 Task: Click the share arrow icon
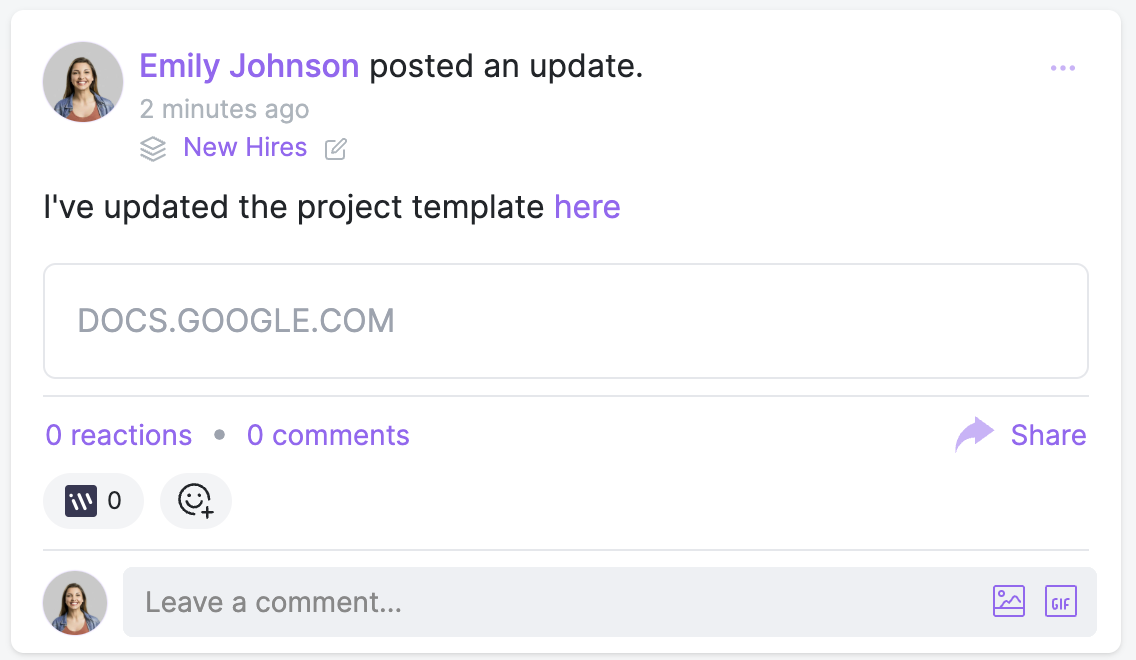(974, 435)
